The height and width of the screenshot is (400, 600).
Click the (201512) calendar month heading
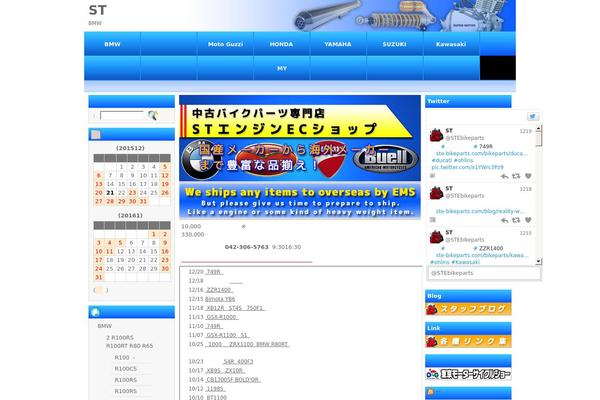[130, 148]
